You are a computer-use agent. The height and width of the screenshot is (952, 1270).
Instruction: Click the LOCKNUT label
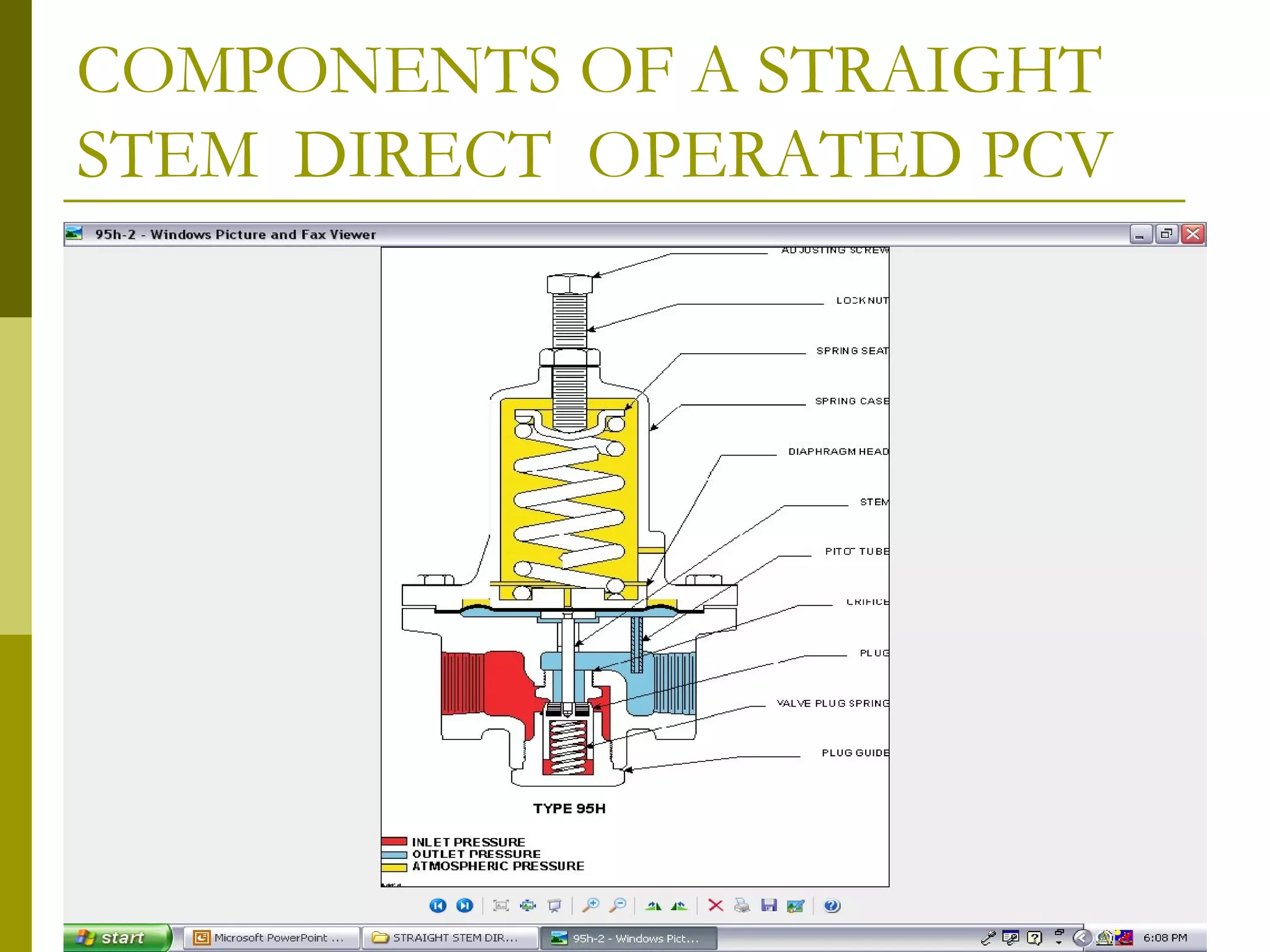pos(862,301)
